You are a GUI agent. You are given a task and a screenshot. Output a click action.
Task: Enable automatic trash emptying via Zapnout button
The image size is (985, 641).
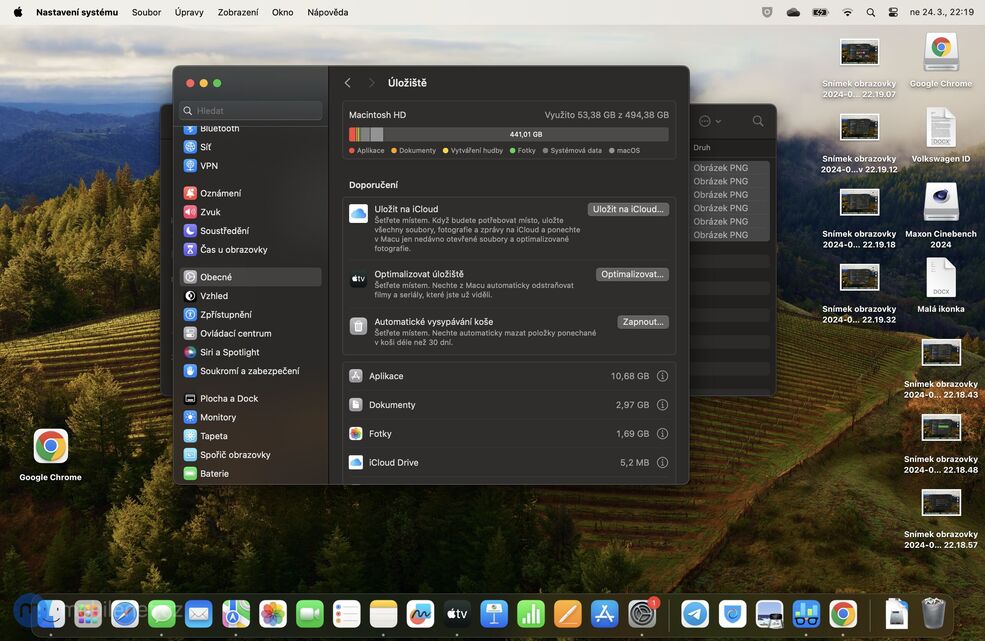coord(642,322)
